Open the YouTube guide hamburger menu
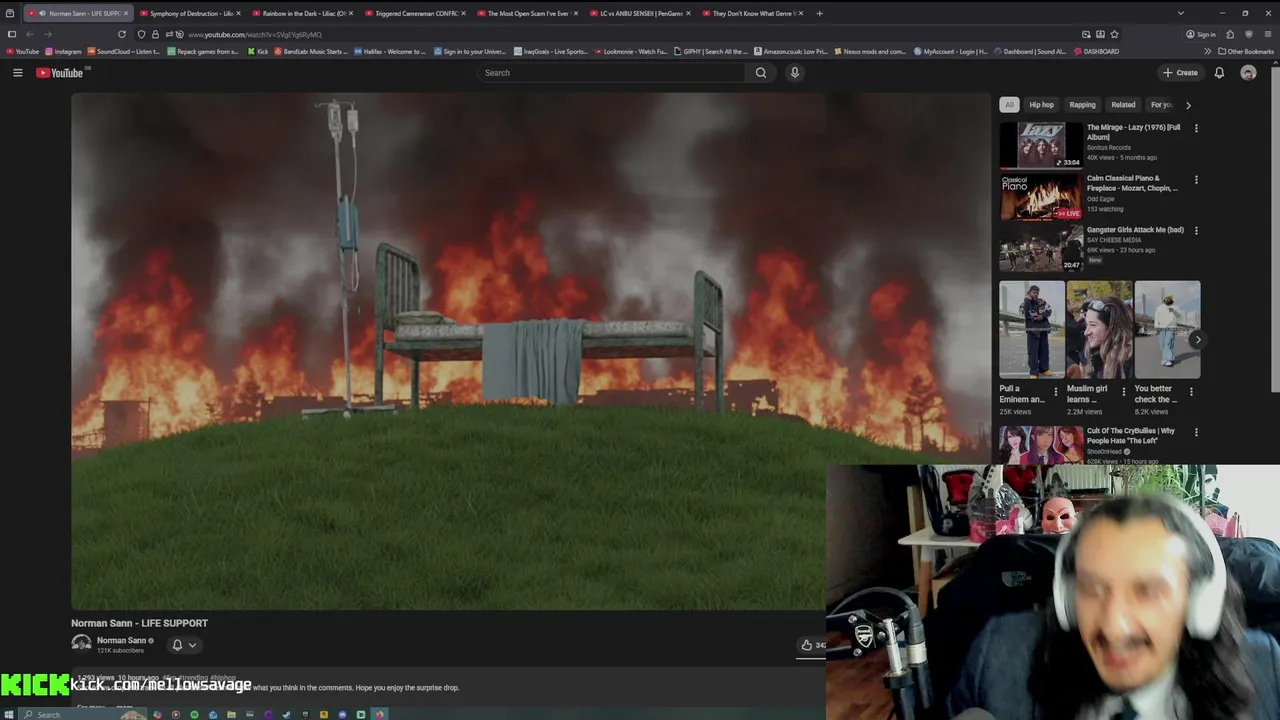This screenshot has height=720, width=1280. coord(17,73)
